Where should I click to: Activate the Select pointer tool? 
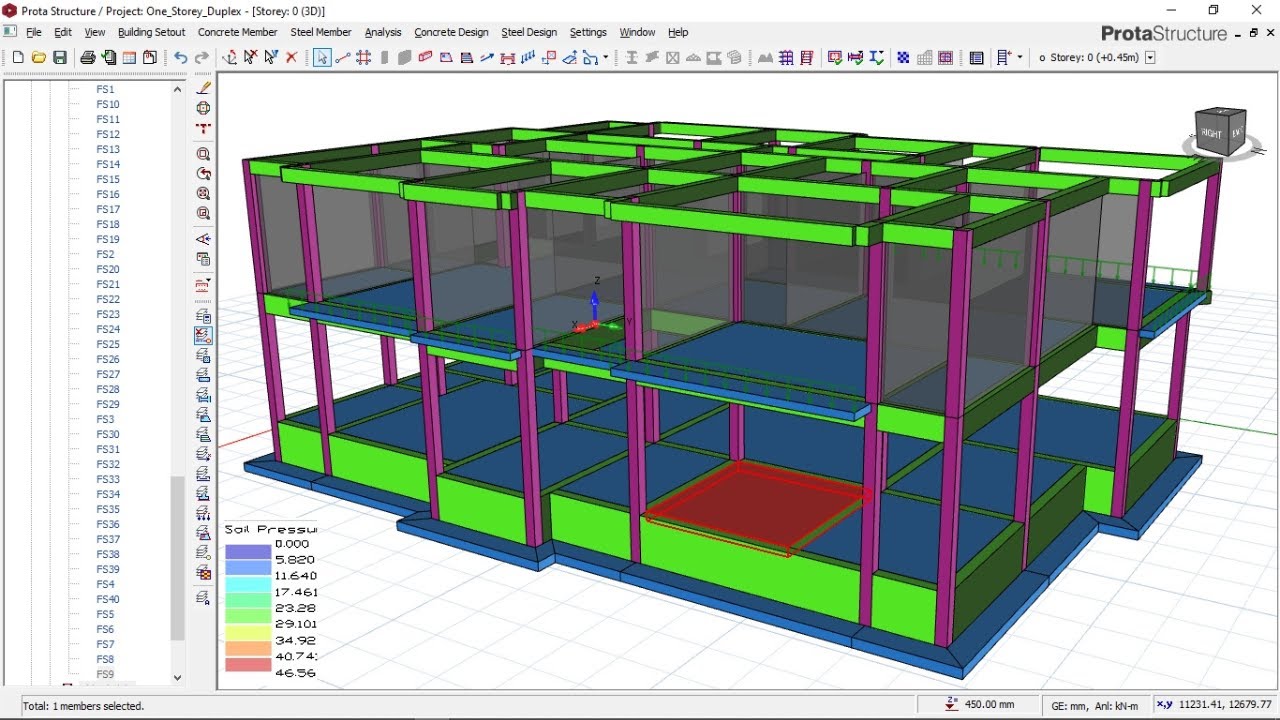322,58
